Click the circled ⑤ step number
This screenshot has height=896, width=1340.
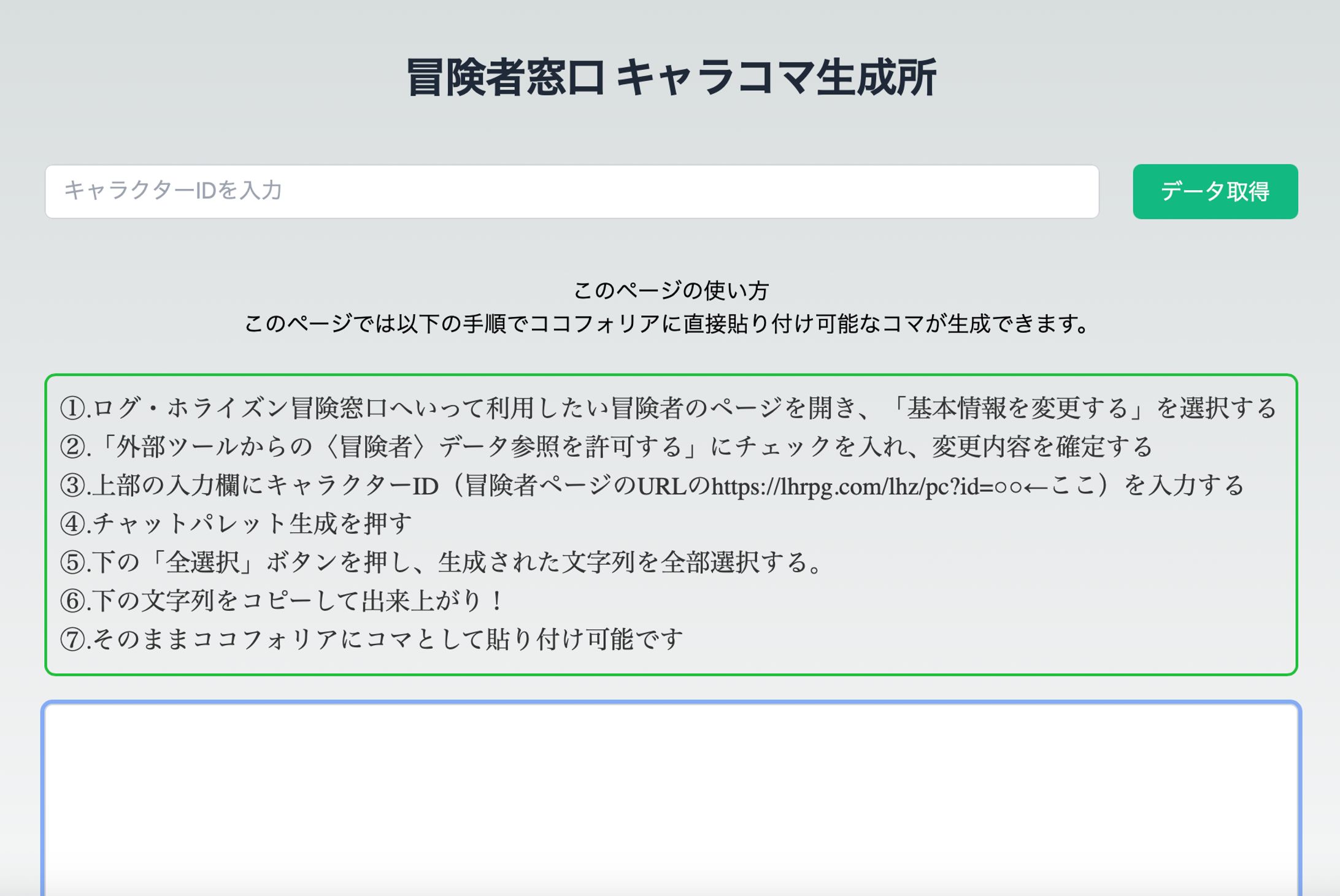coord(72,562)
